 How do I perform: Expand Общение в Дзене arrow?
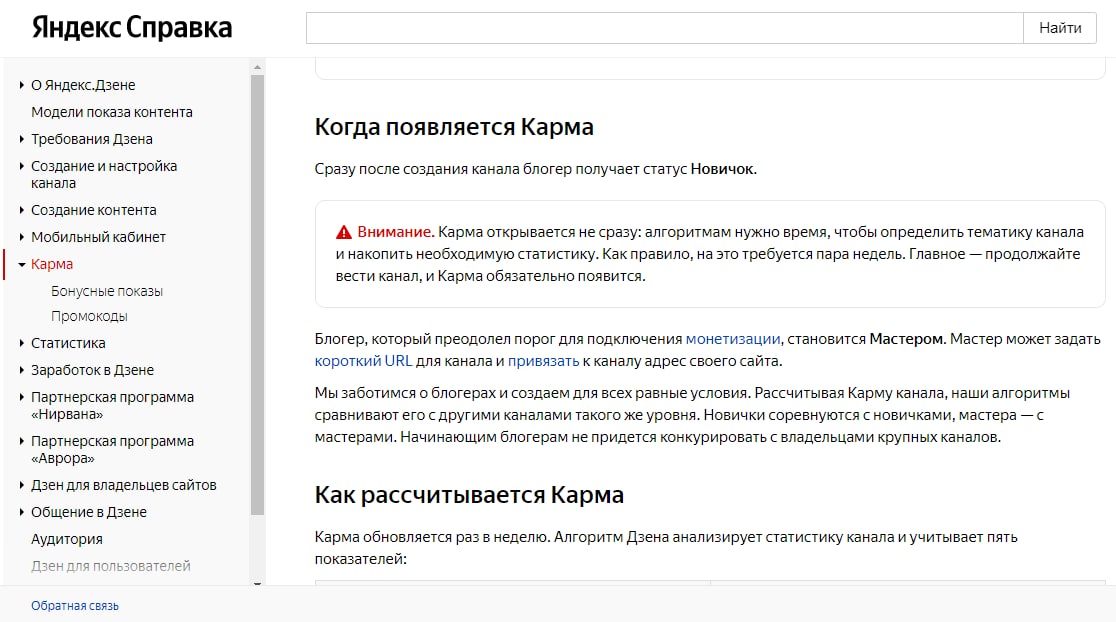21,512
